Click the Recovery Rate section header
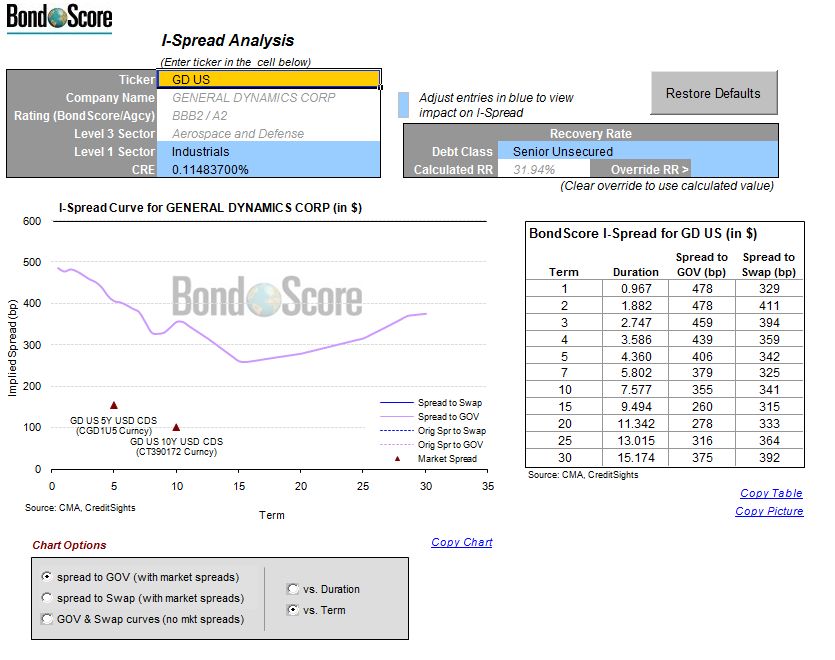 pyautogui.click(x=591, y=133)
